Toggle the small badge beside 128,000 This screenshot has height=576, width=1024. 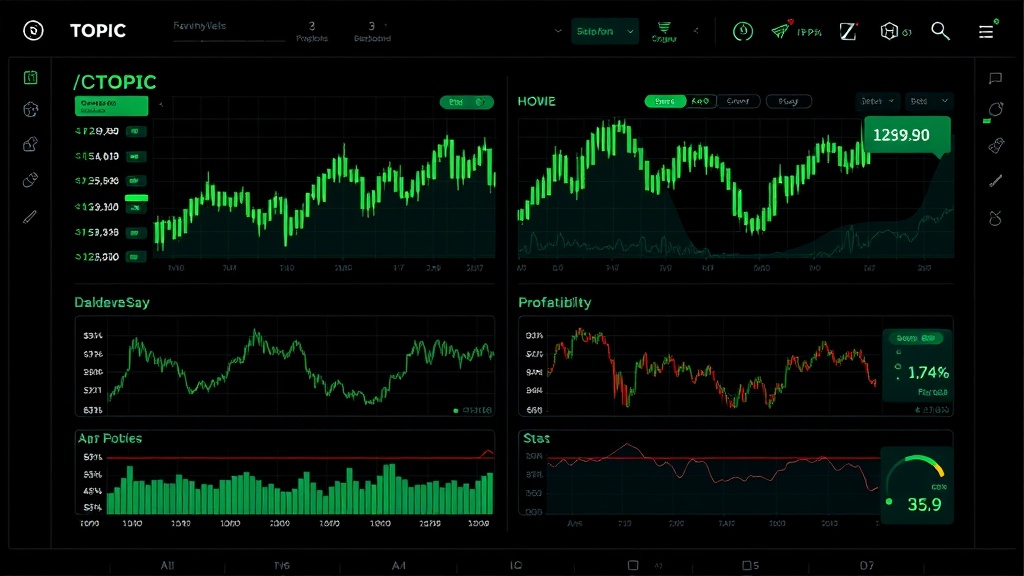(136, 257)
